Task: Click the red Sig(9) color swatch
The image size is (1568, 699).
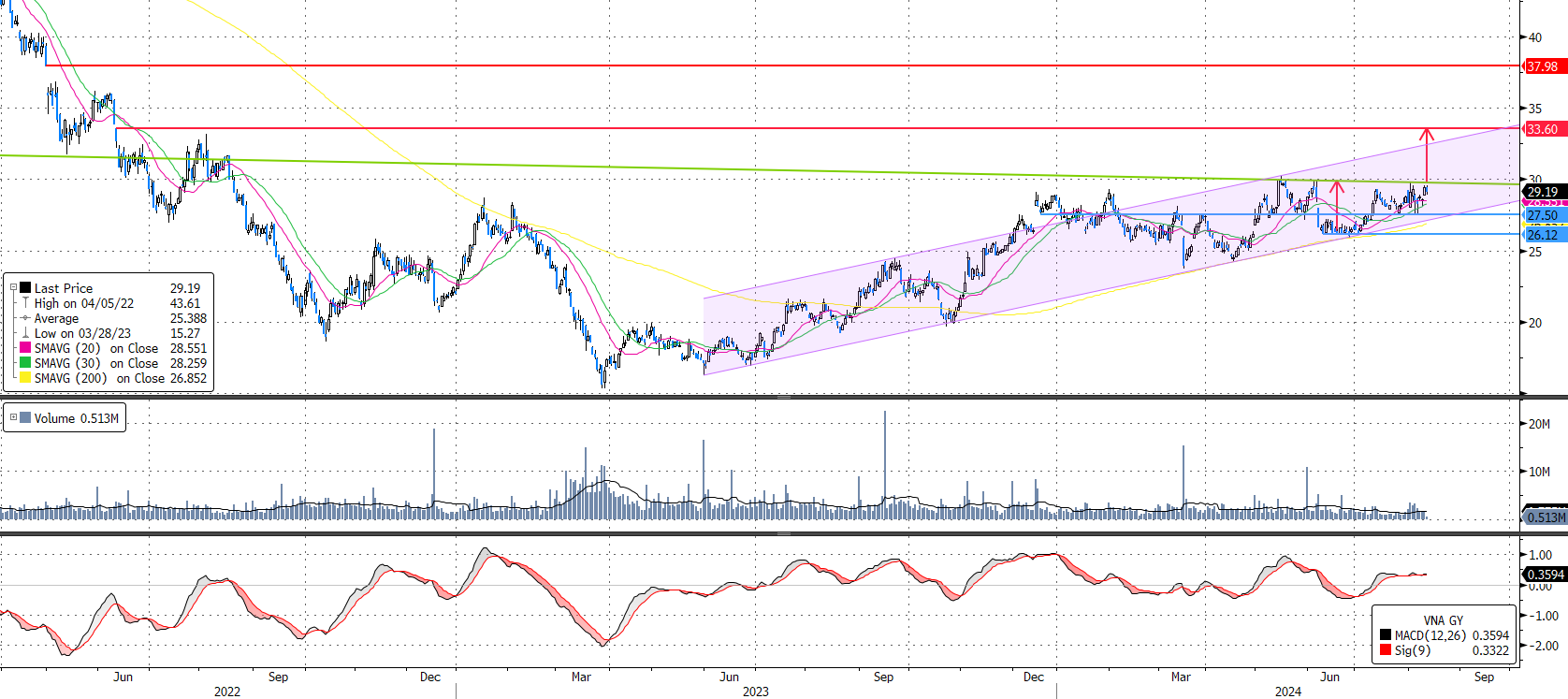Action: click(1386, 650)
